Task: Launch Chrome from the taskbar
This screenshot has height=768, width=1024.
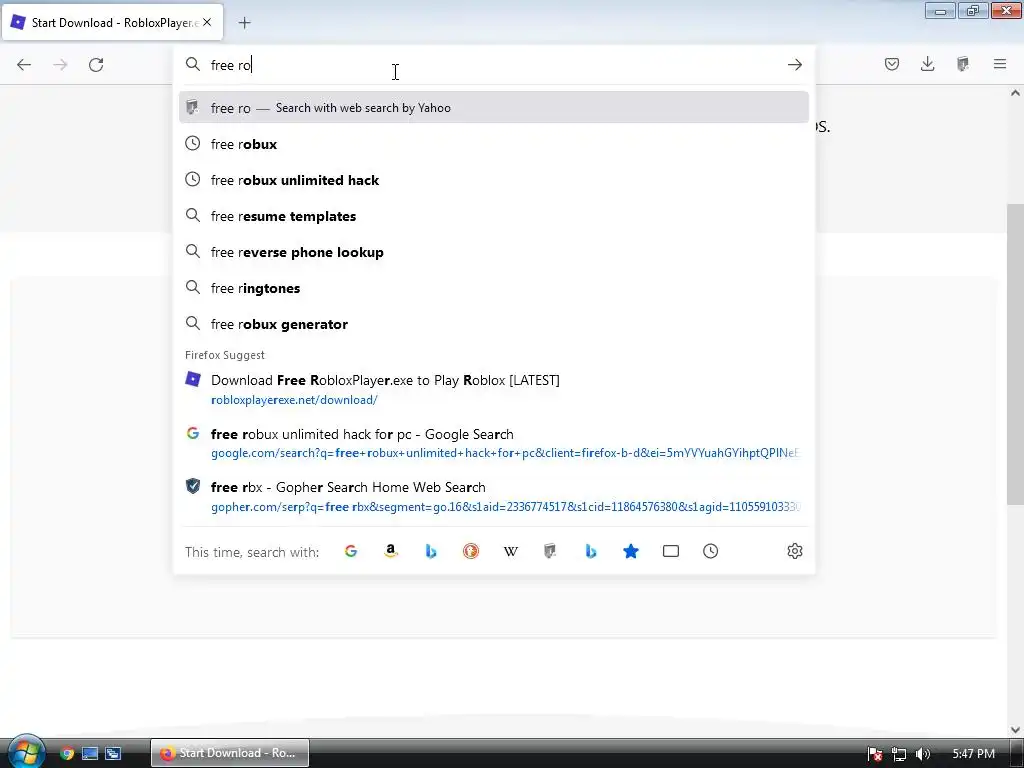Action: [67, 753]
